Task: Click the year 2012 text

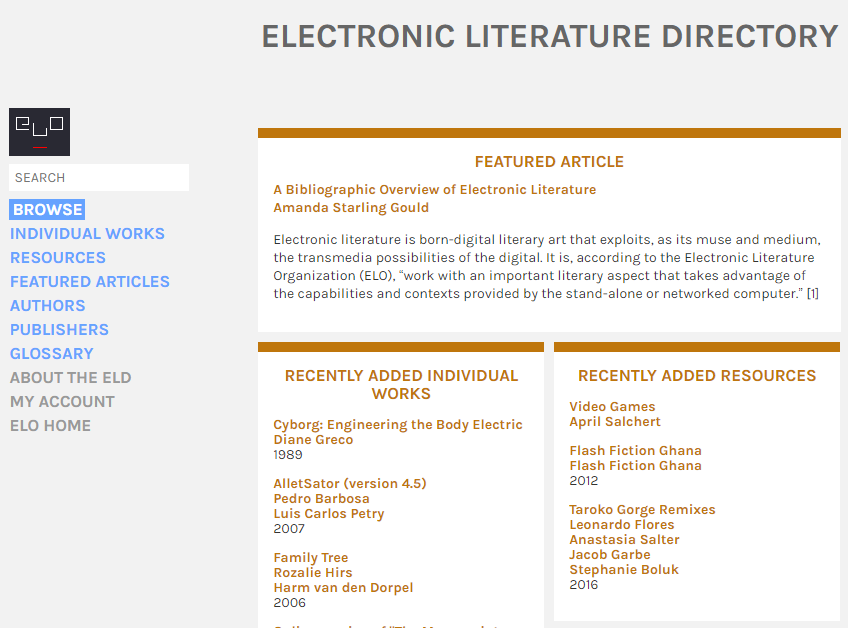Action: pyautogui.click(x=584, y=481)
